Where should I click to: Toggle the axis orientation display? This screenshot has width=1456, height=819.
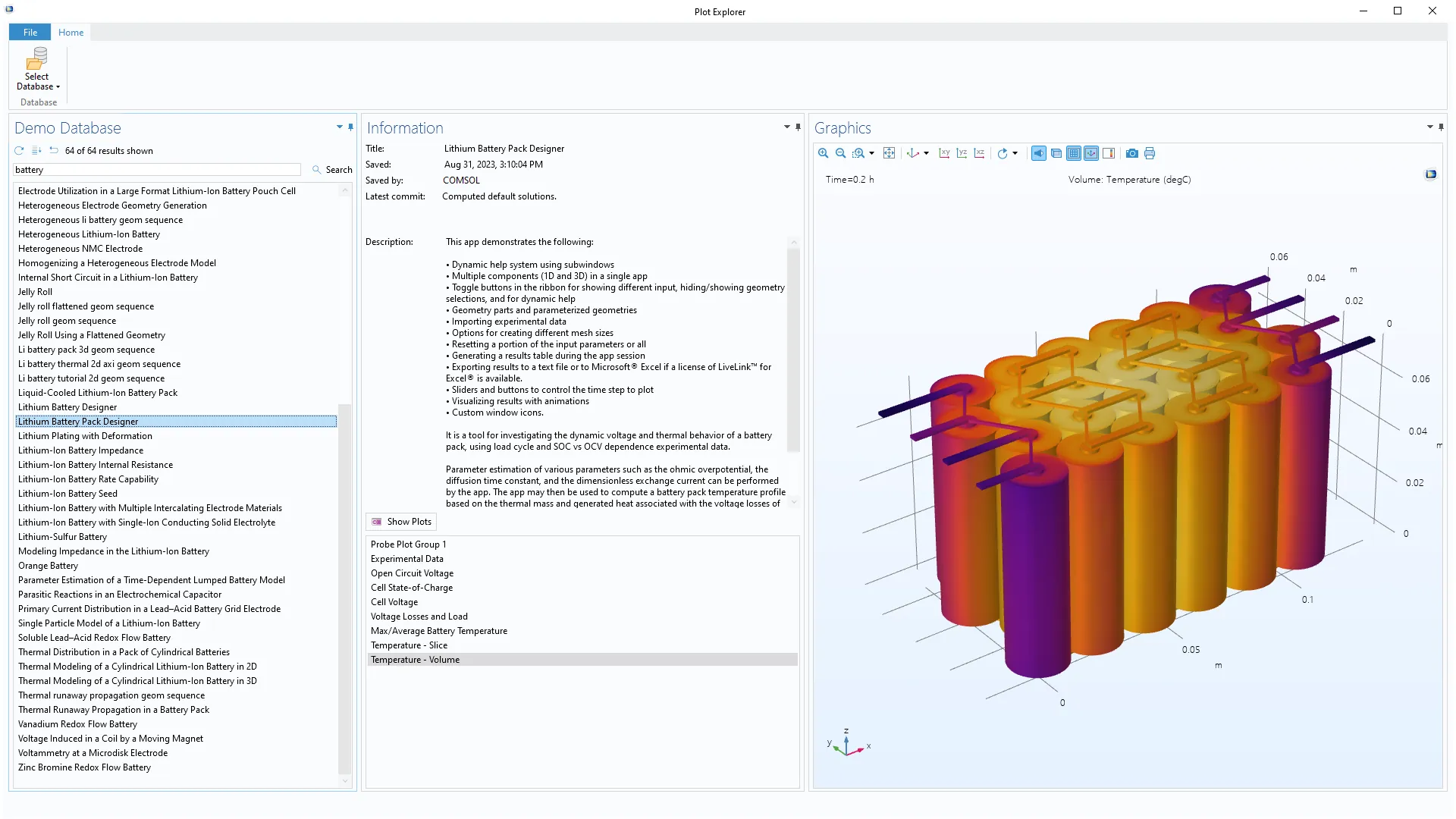coord(1091,153)
